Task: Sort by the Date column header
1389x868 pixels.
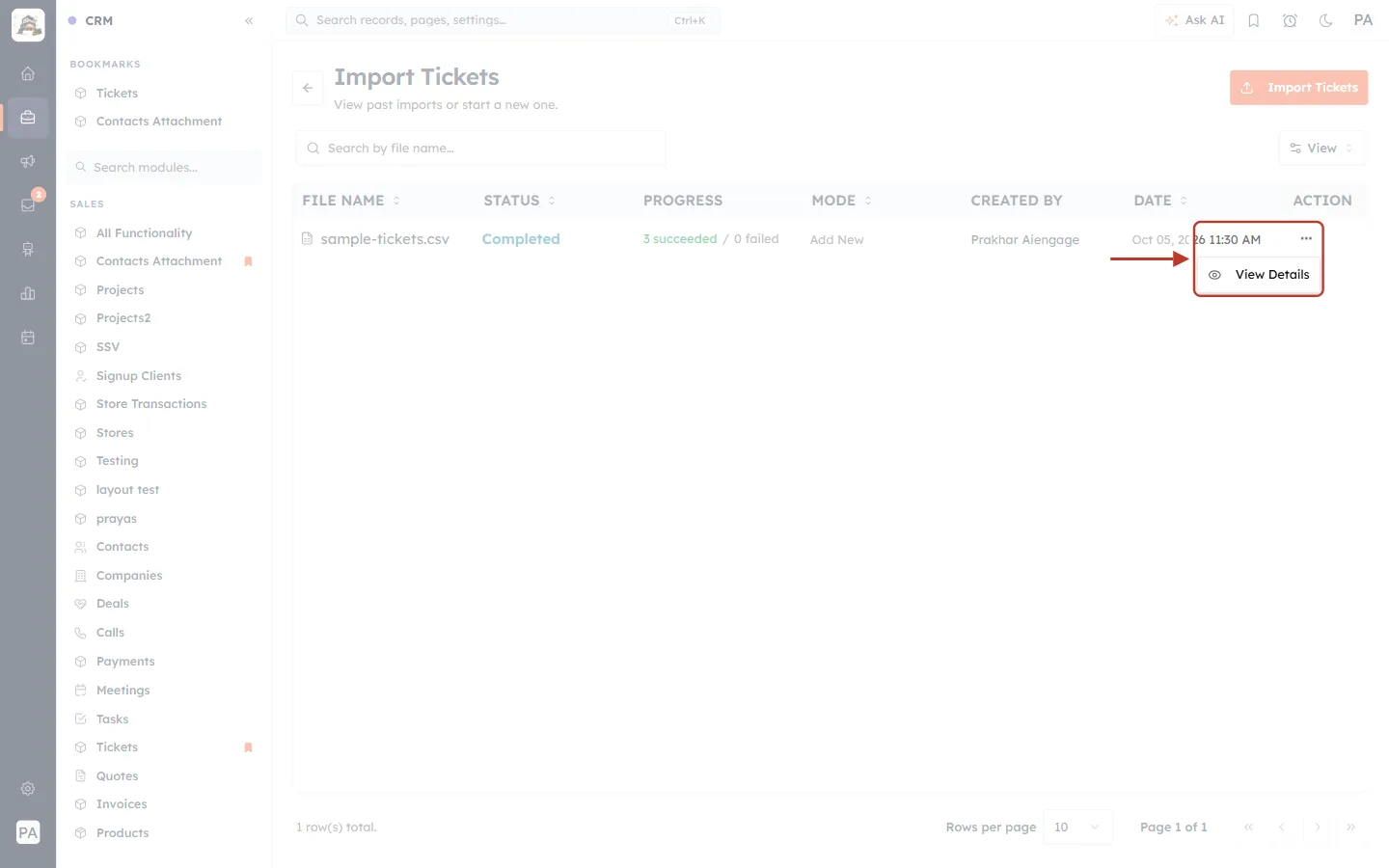Action: click(x=1160, y=201)
